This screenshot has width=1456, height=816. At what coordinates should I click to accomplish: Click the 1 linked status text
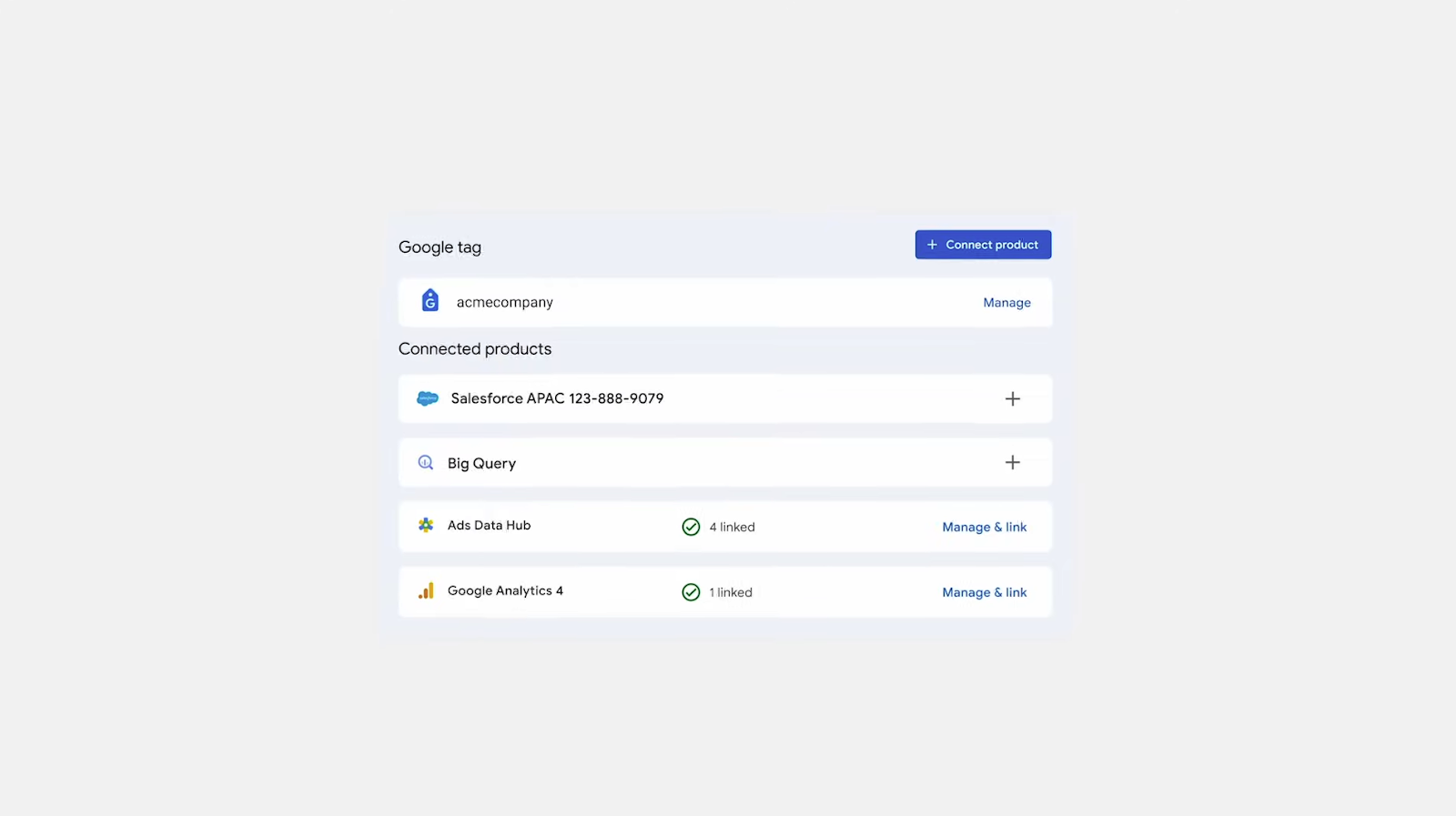tap(731, 592)
